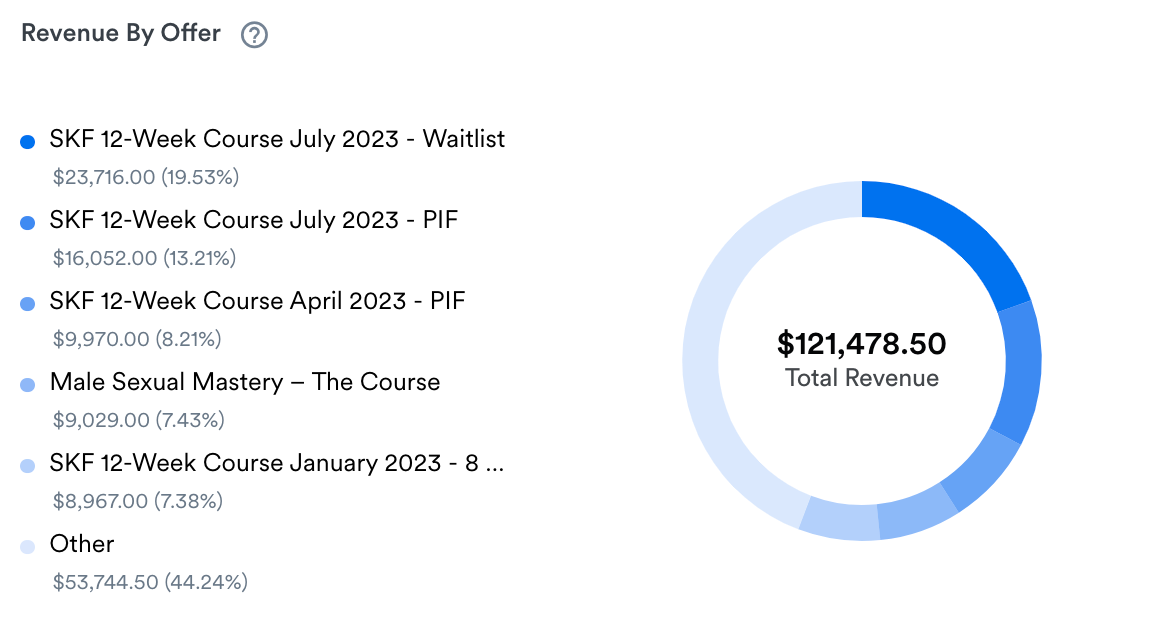Click the Other legend label
Viewport: 1172px width, 644px height.
click(x=82, y=544)
